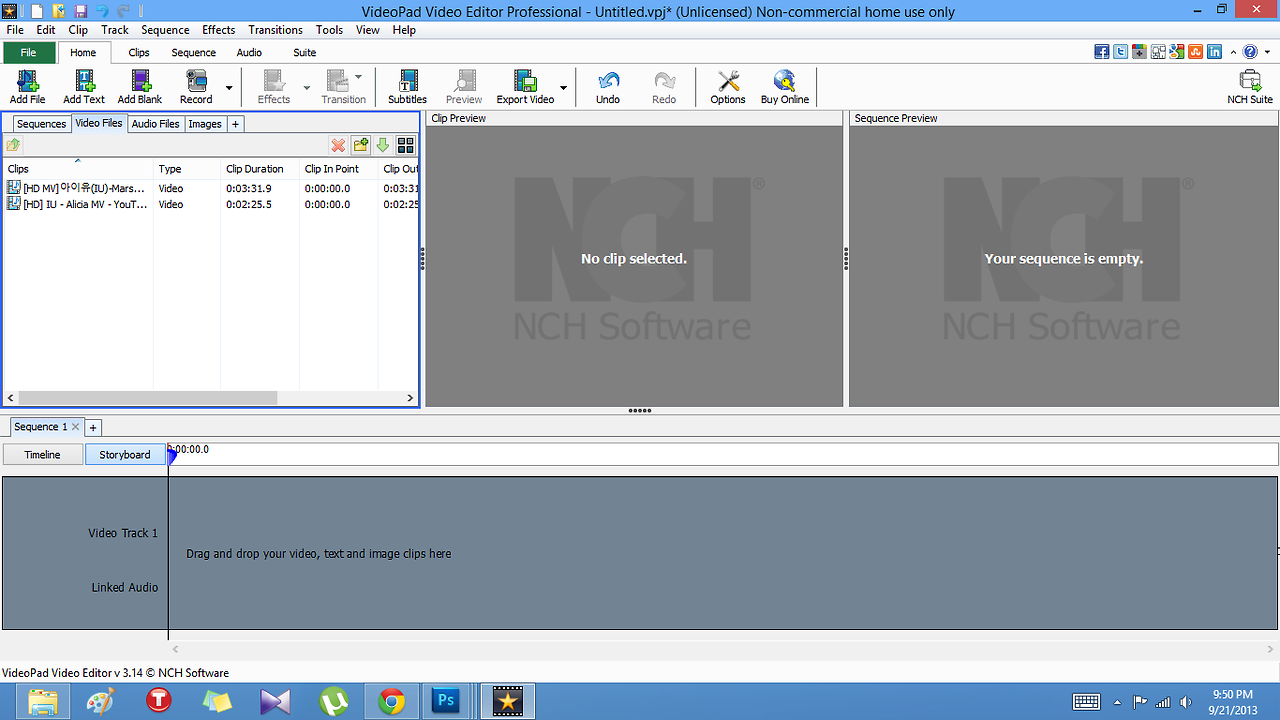Open the Options dialog
Image resolution: width=1280 pixels, height=720 pixels.
click(x=728, y=87)
